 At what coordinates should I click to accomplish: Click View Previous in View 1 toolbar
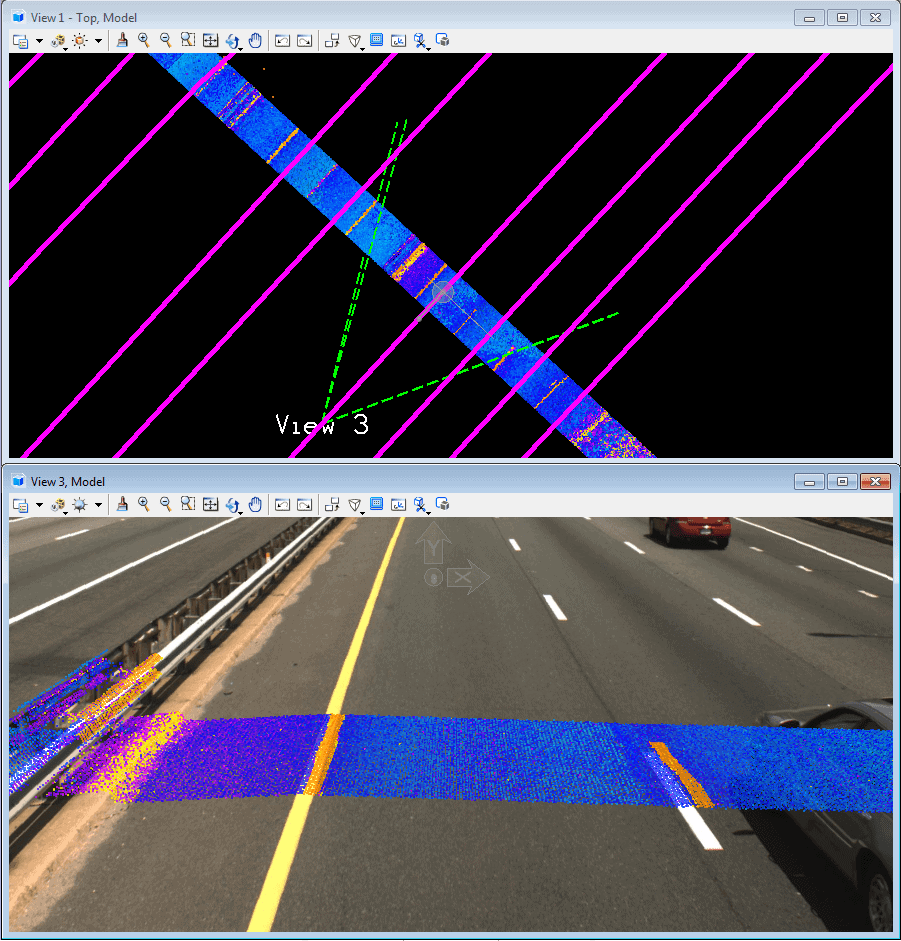(282, 41)
